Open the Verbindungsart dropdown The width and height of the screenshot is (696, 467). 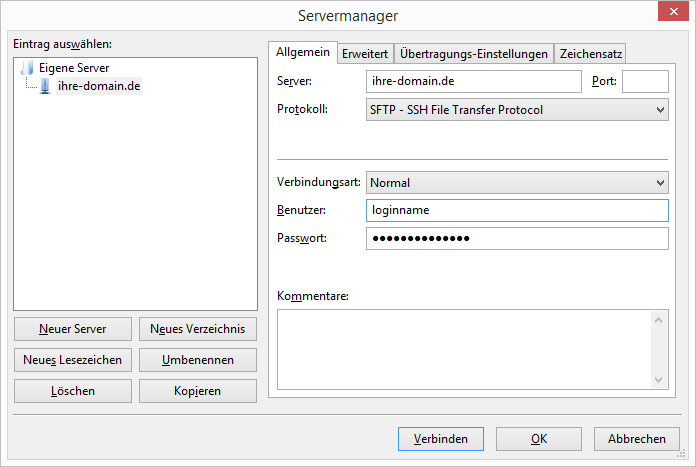coord(517,182)
